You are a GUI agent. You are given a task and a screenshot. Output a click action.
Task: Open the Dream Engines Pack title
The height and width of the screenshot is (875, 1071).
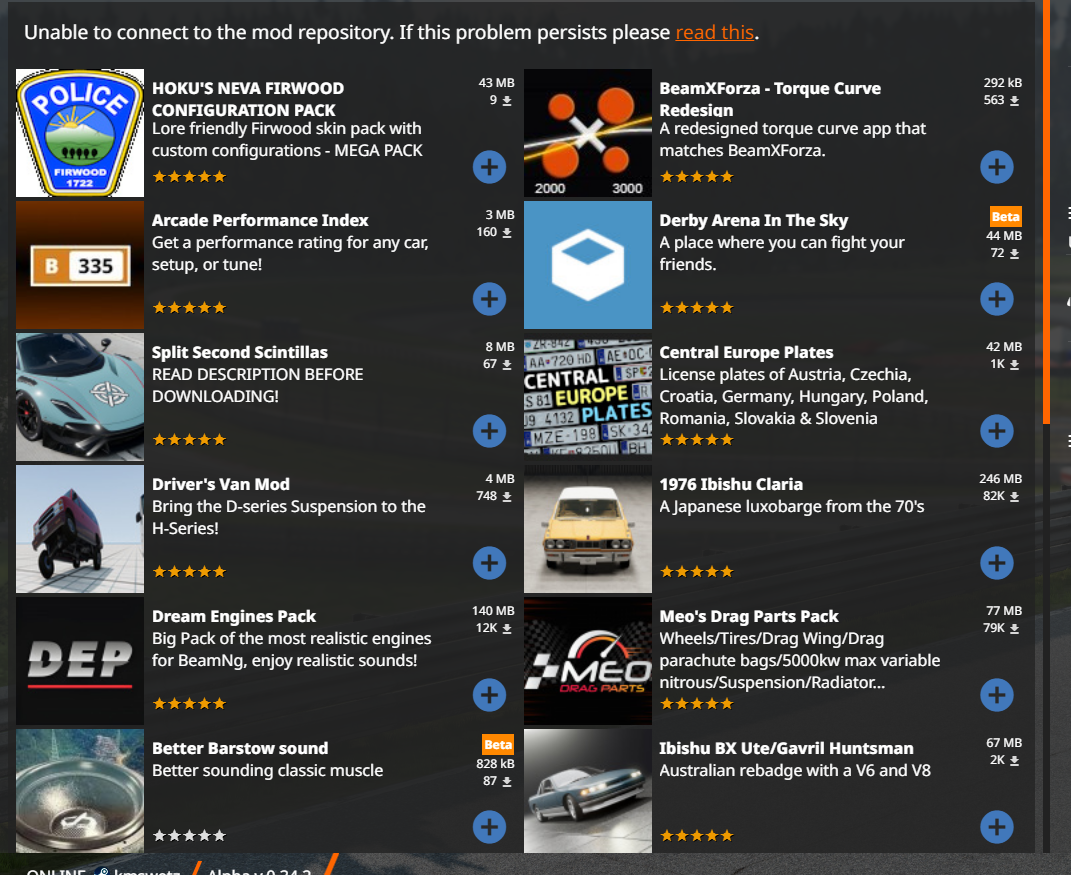point(234,616)
